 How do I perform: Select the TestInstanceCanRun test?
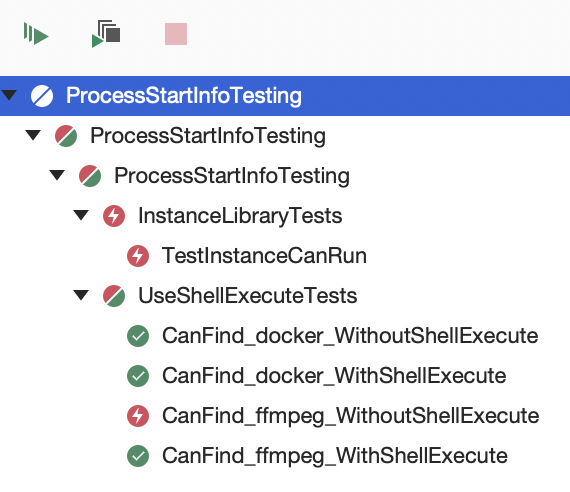point(264,256)
